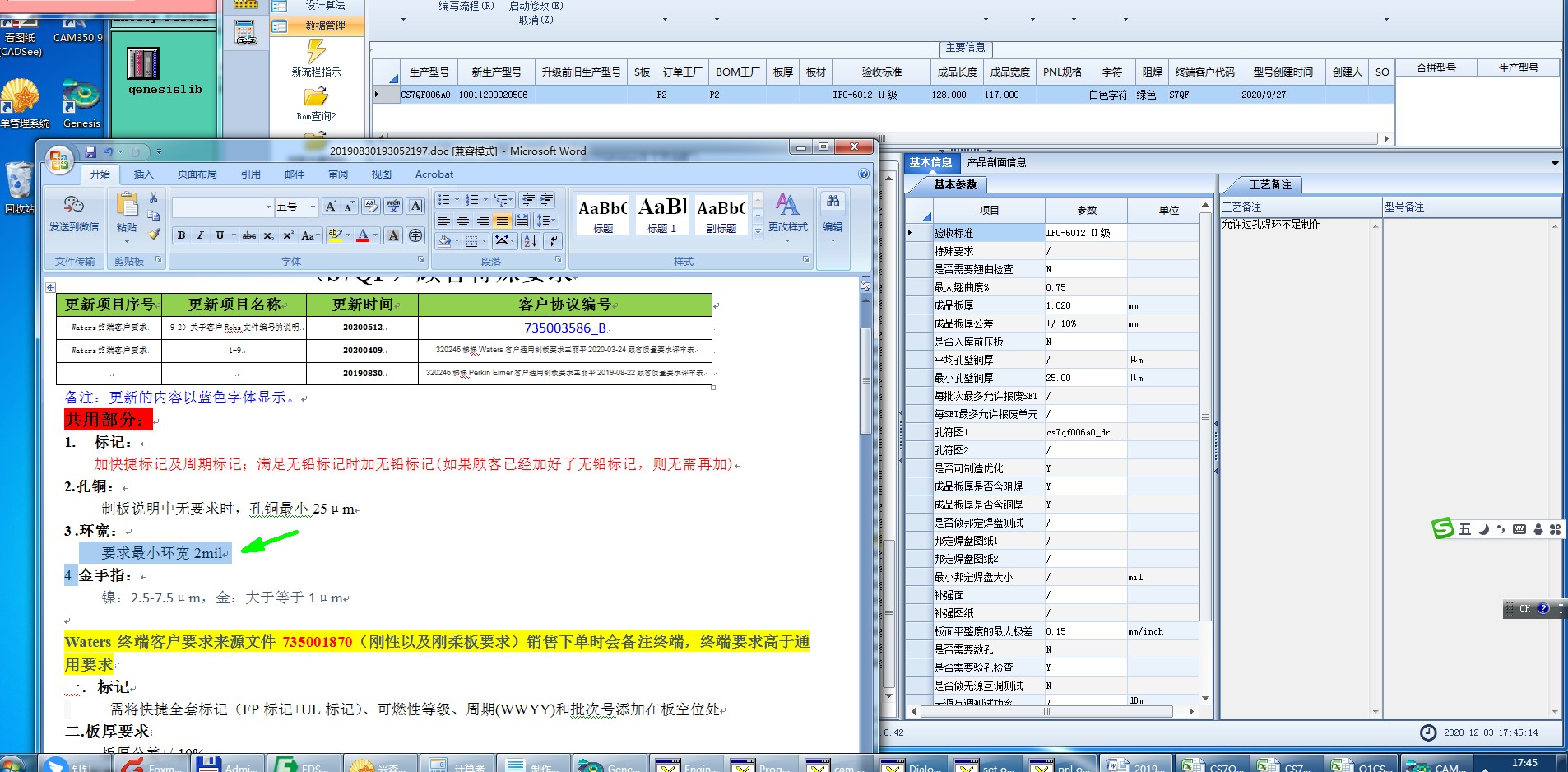Click the Paste clipboard icon
The height and width of the screenshot is (772, 1568).
(x=127, y=204)
